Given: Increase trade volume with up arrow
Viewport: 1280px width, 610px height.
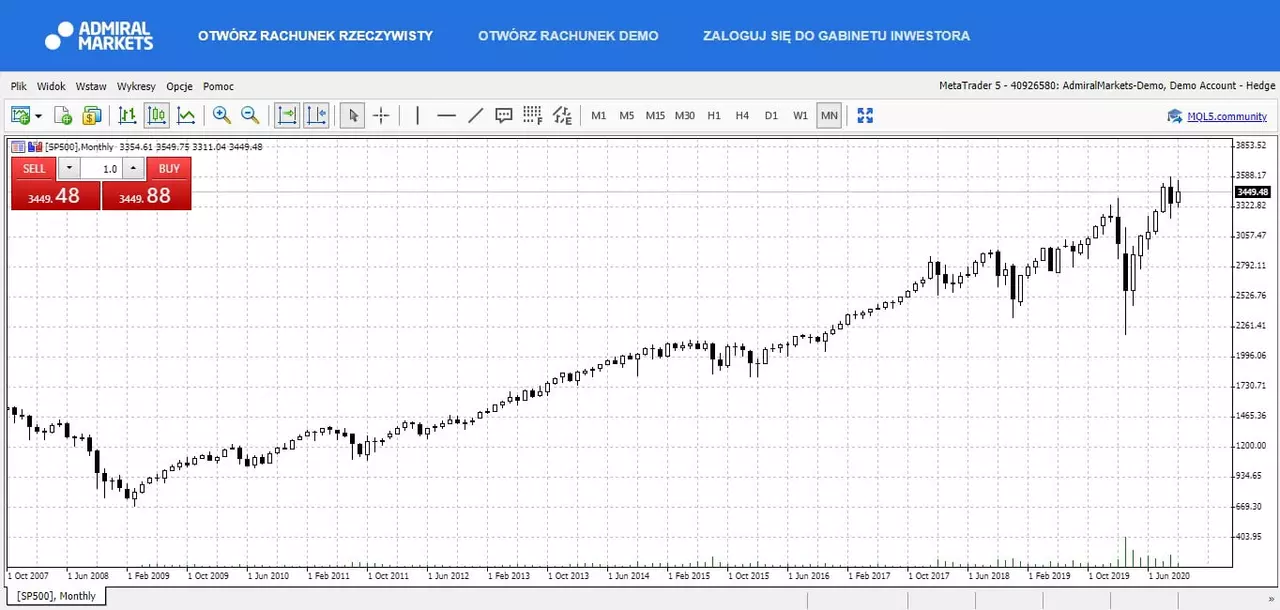Looking at the screenshot, I should [133, 169].
